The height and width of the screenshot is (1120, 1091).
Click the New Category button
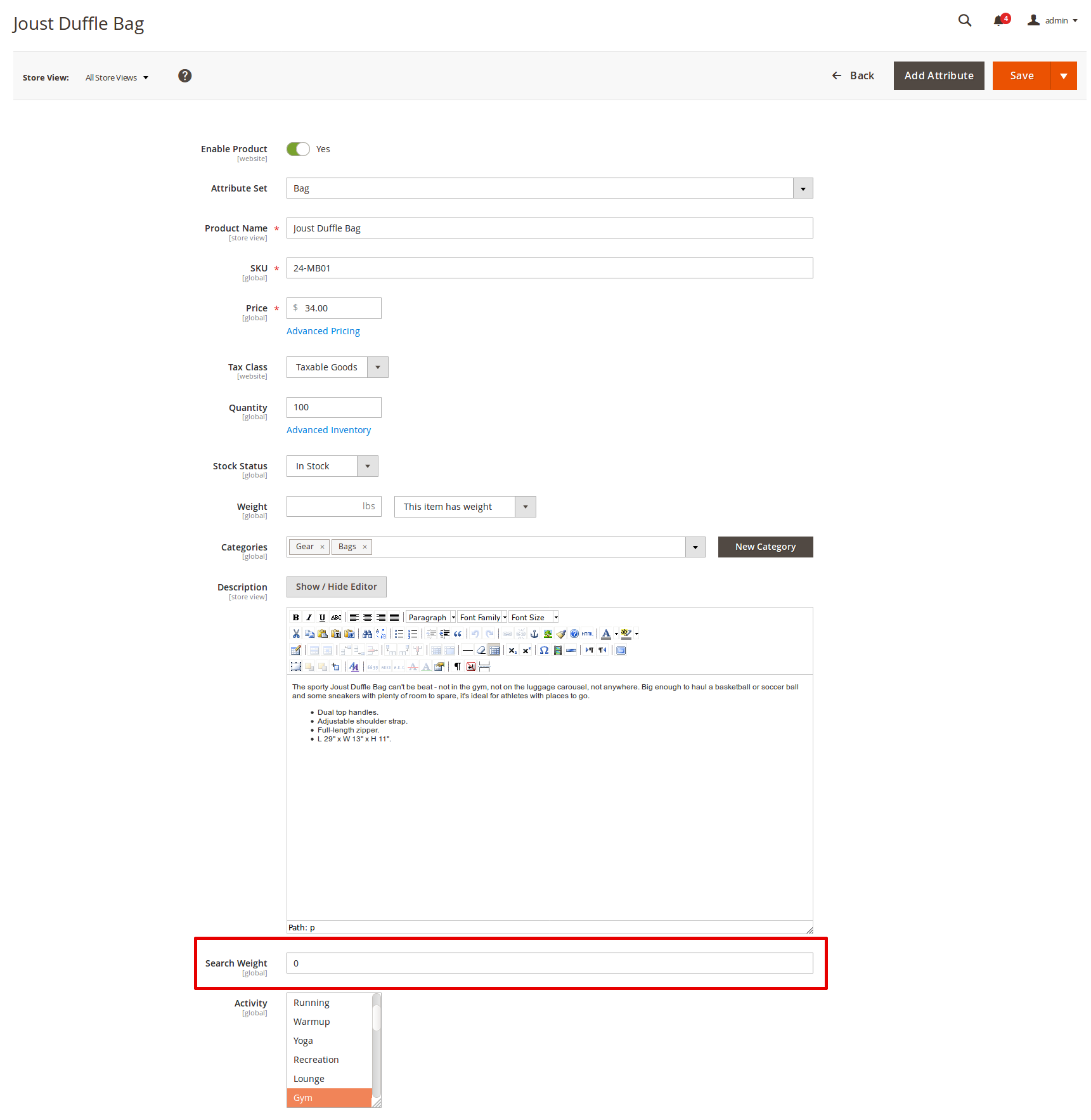[765, 546]
